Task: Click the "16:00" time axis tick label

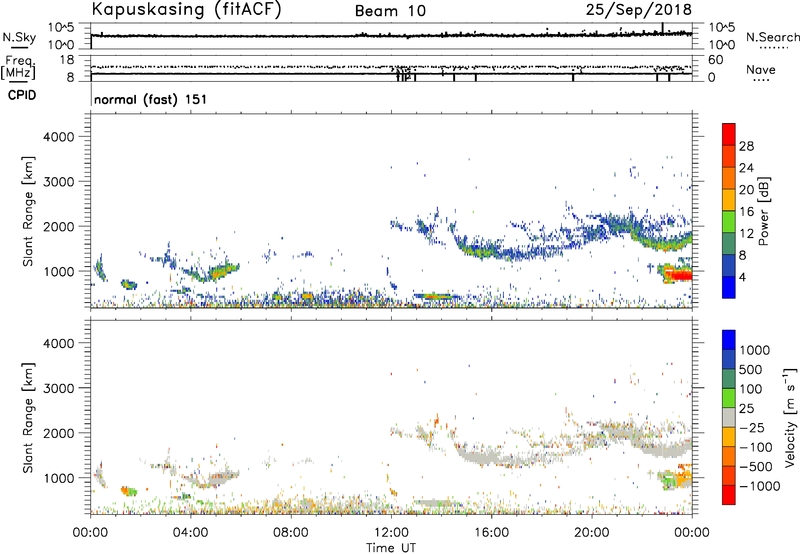Action: (x=491, y=533)
